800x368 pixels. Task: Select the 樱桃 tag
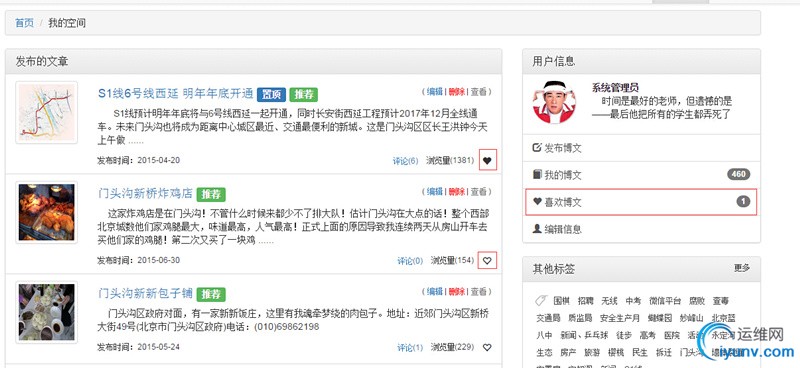coord(616,353)
